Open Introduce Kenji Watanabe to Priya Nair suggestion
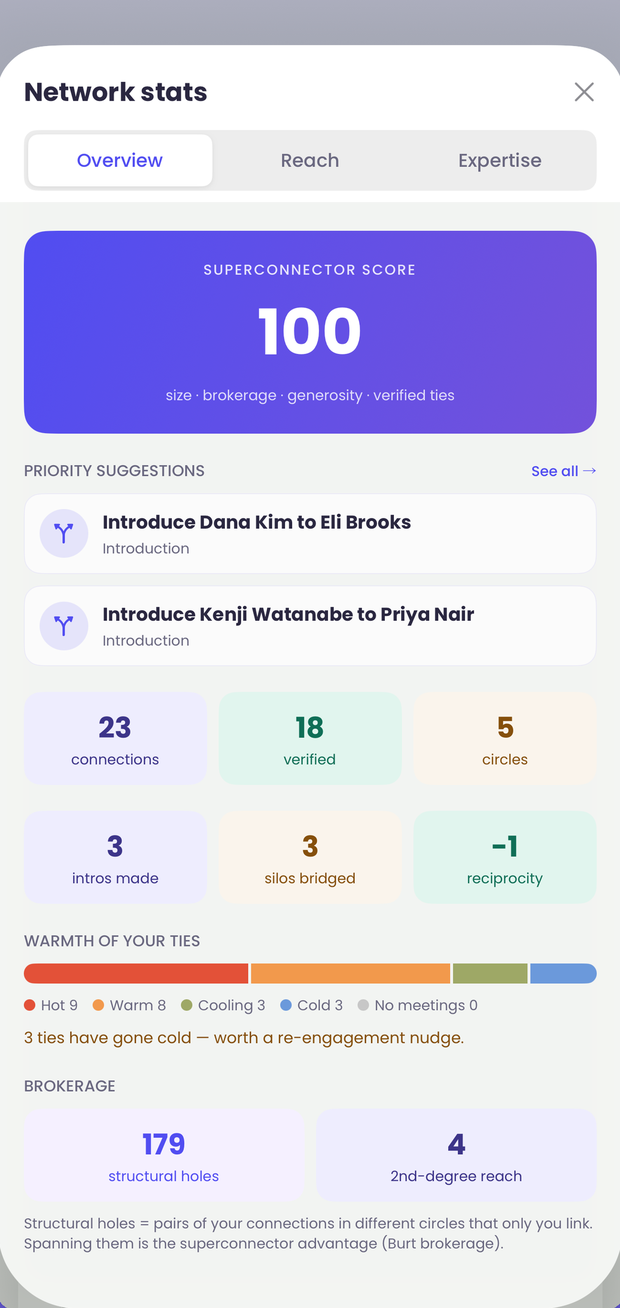620x1308 pixels. [310, 626]
